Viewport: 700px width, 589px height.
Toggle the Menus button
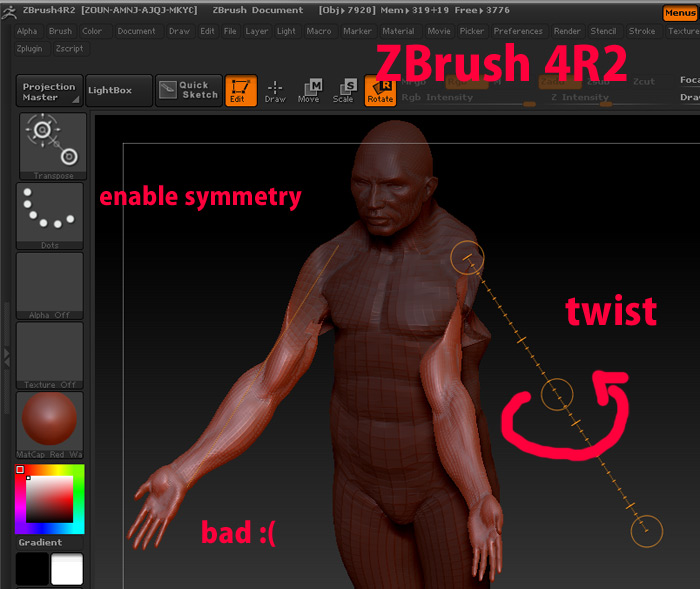pyautogui.click(x=680, y=13)
